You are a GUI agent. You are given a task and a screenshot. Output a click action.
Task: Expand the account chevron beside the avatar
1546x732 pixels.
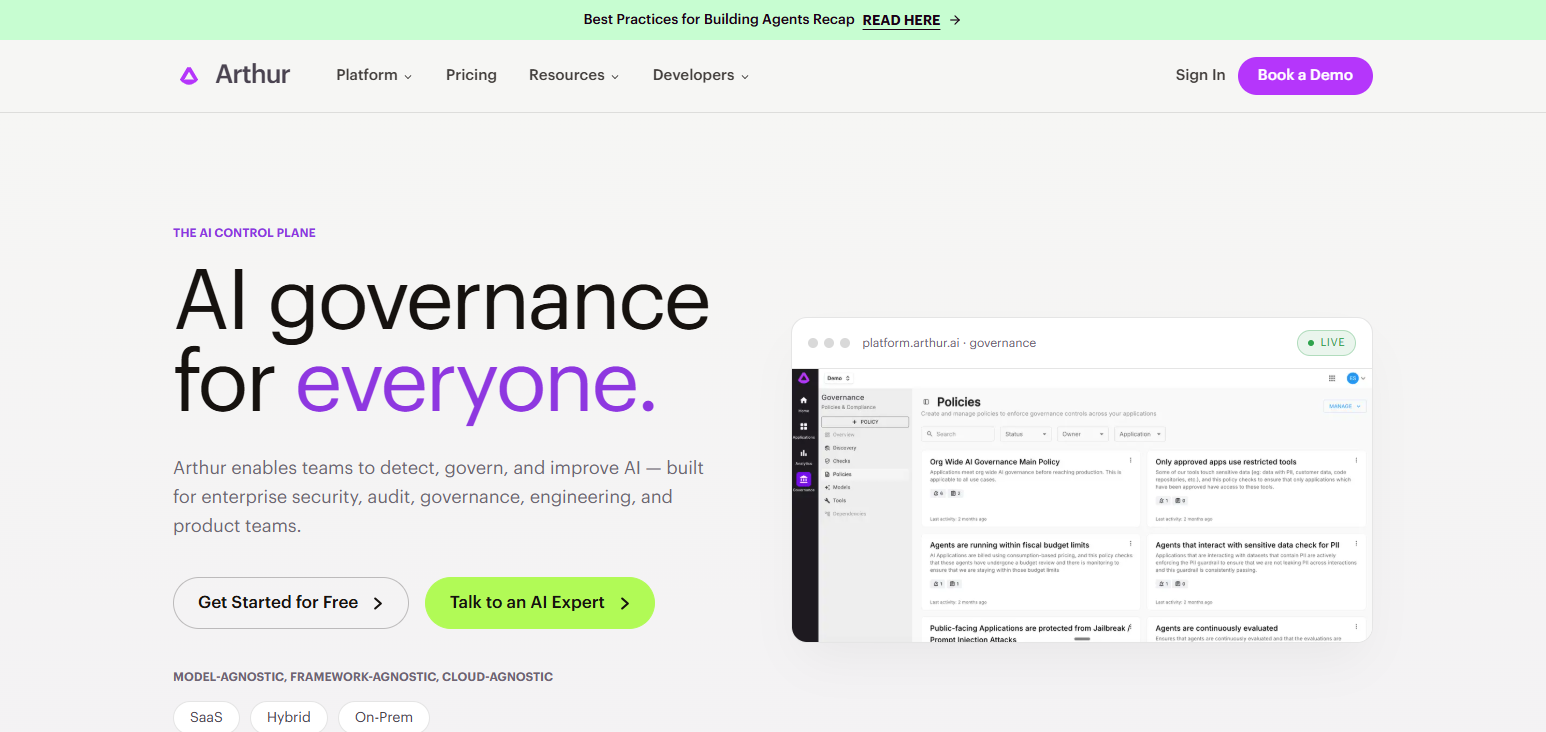(x=1363, y=378)
